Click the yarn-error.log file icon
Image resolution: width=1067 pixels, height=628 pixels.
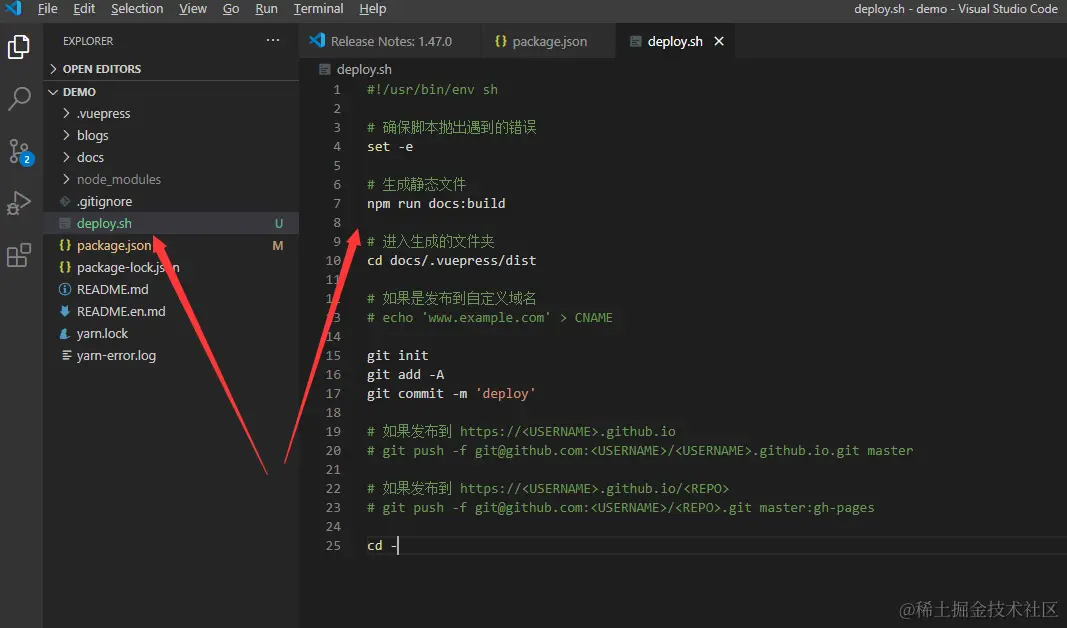(x=66, y=355)
